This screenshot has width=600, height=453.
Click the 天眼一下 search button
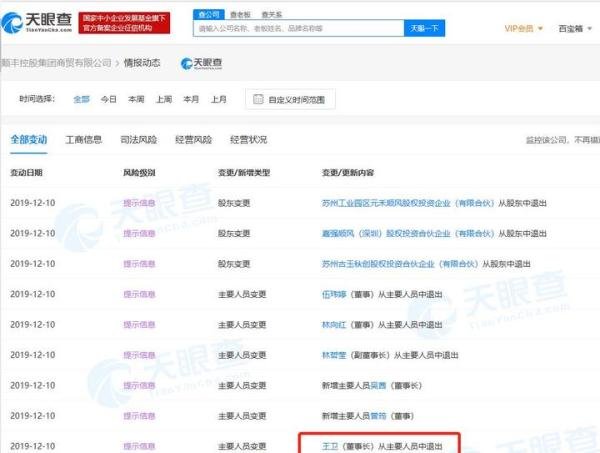424,28
